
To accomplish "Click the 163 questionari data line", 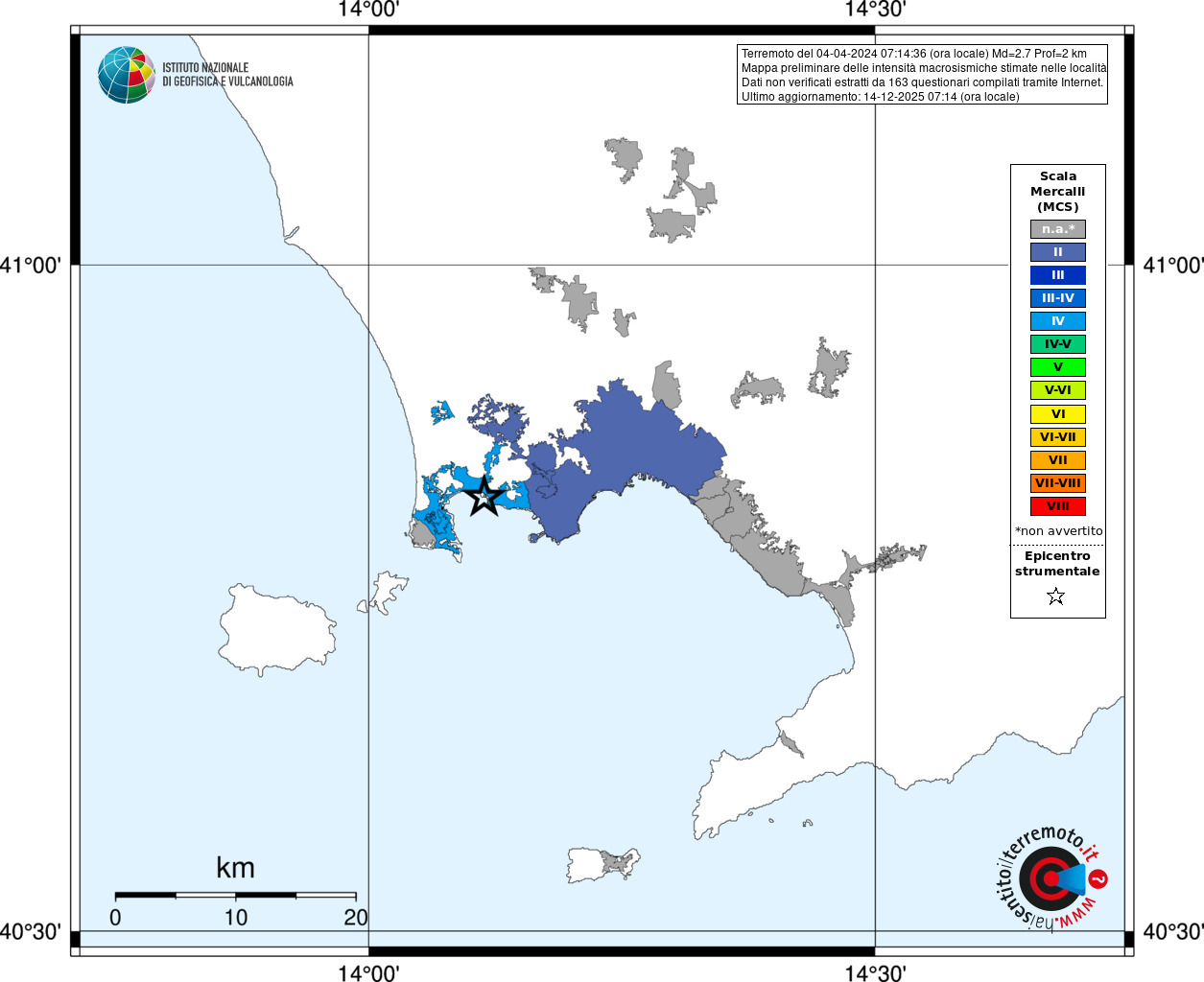I will (922, 82).
